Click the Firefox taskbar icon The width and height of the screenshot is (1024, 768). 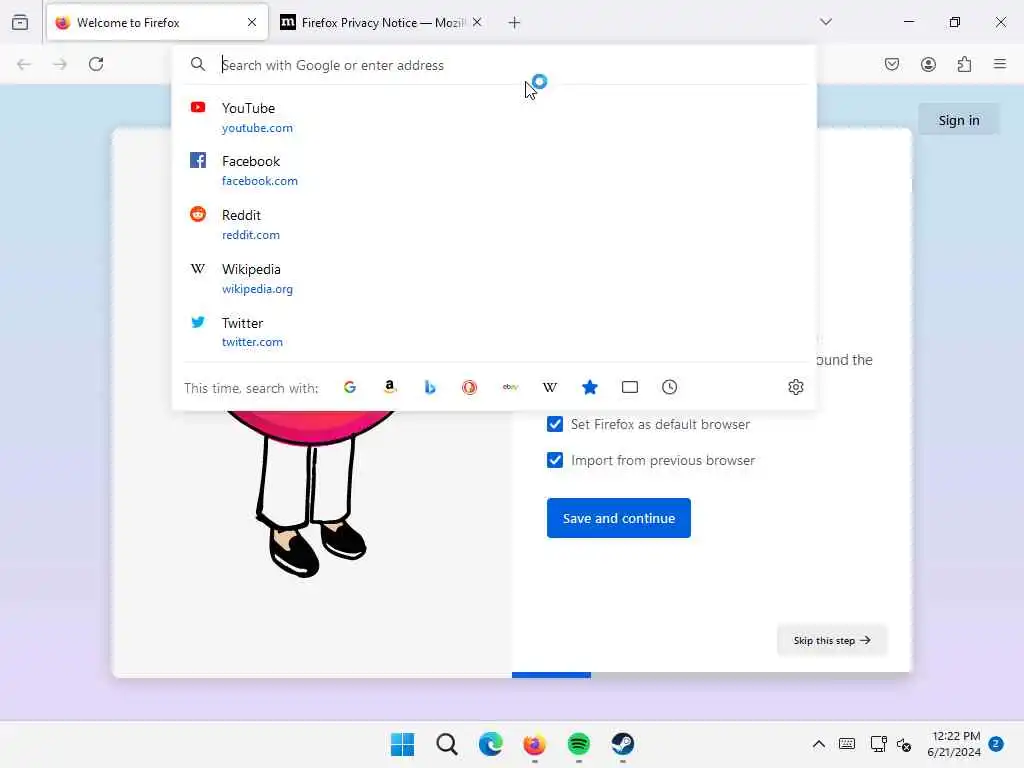(x=534, y=744)
